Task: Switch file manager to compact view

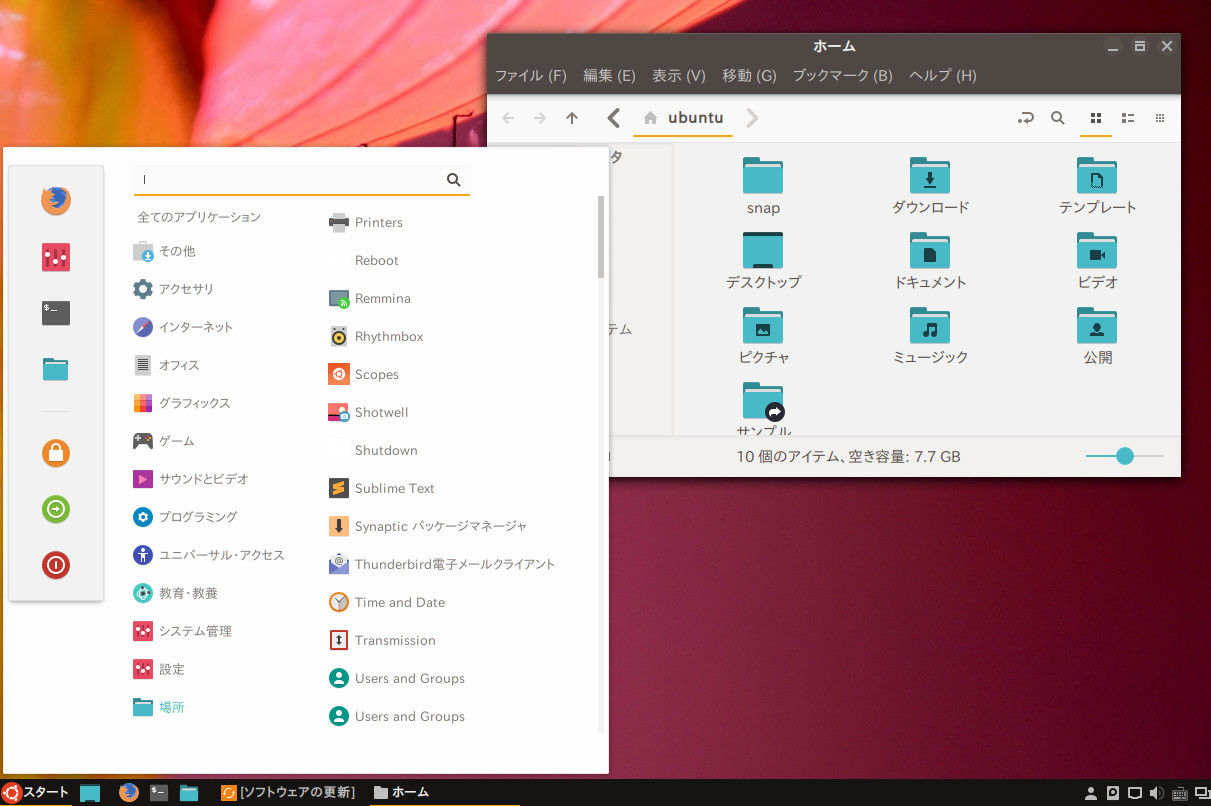Action: pyautogui.click(x=1160, y=118)
